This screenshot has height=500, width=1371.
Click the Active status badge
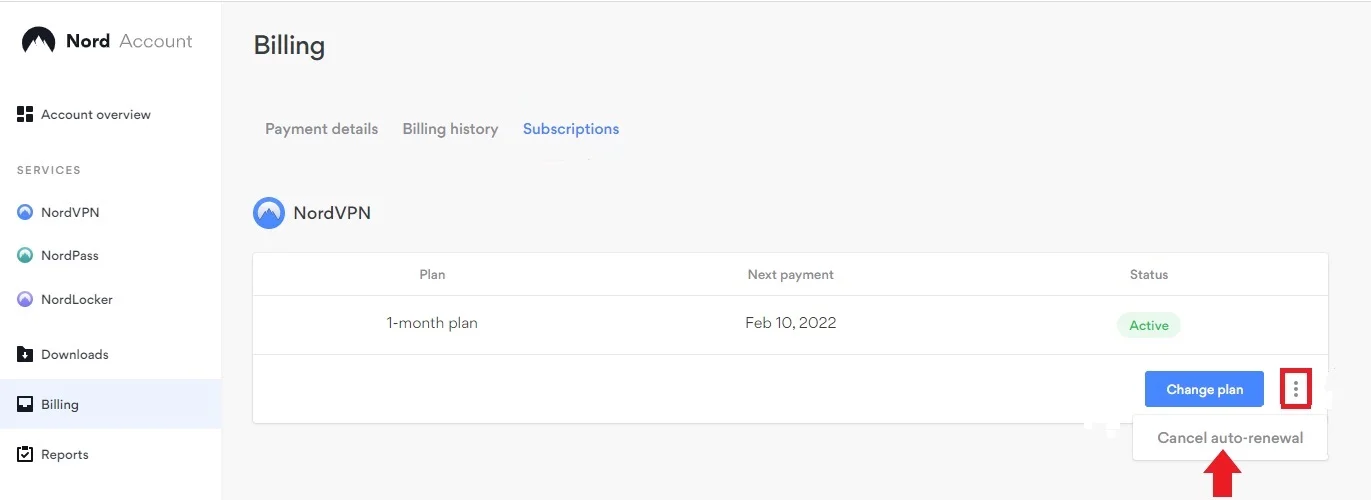click(1149, 325)
